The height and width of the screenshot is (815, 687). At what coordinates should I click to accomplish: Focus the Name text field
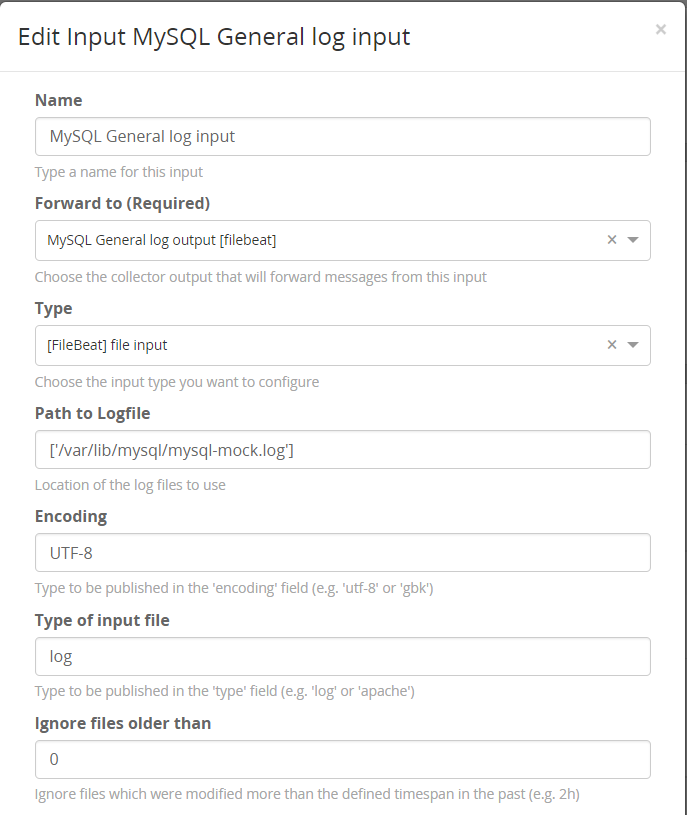[342, 136]
